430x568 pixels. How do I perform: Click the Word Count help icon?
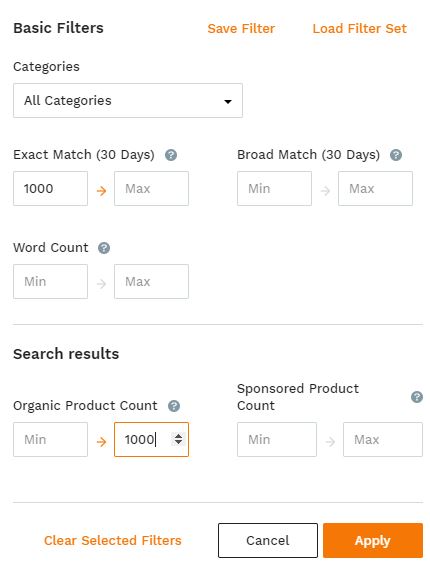point(104,248)
